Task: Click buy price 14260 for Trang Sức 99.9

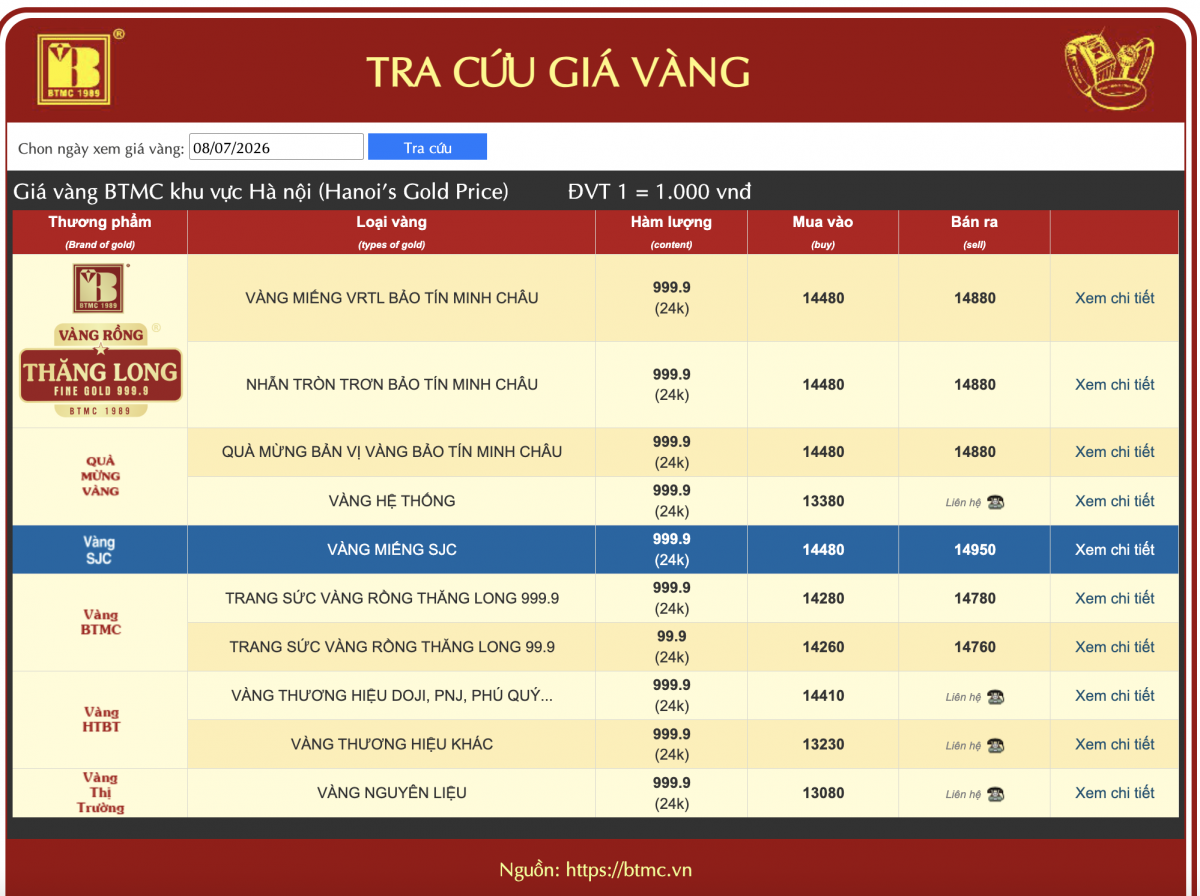Action: (823, 647)
